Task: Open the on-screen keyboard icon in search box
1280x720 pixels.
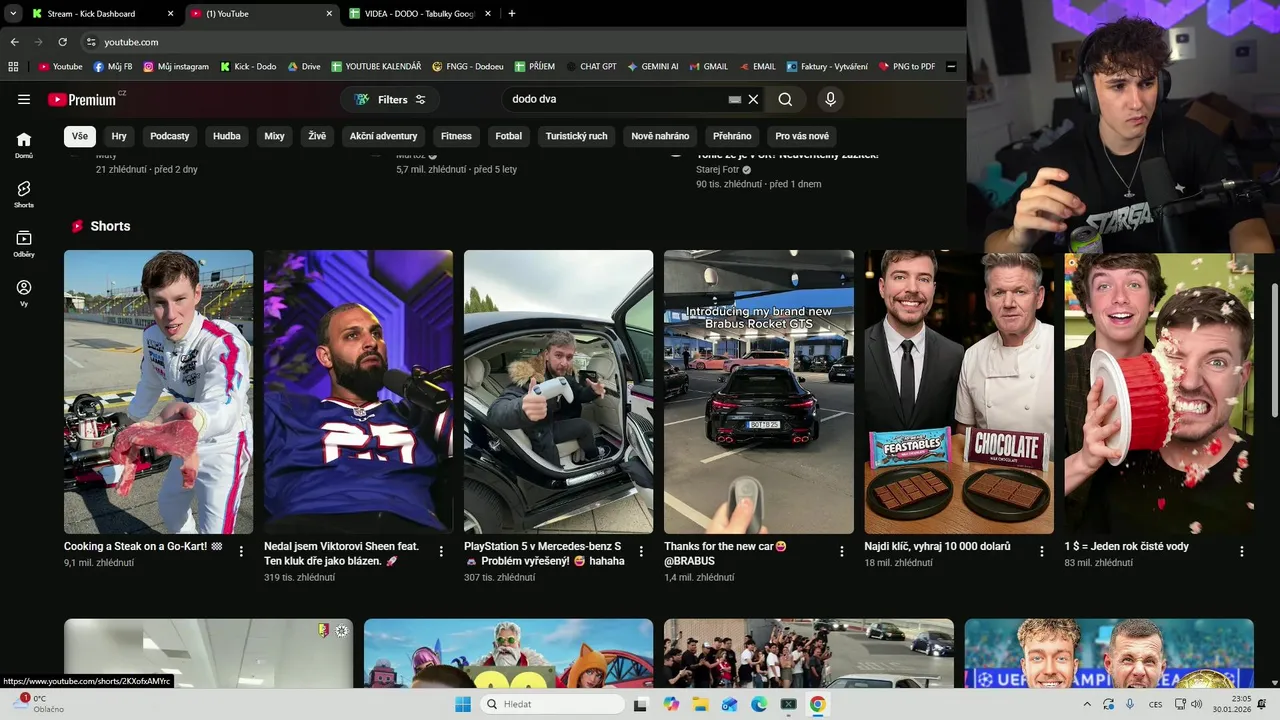Action: (735, 99)
